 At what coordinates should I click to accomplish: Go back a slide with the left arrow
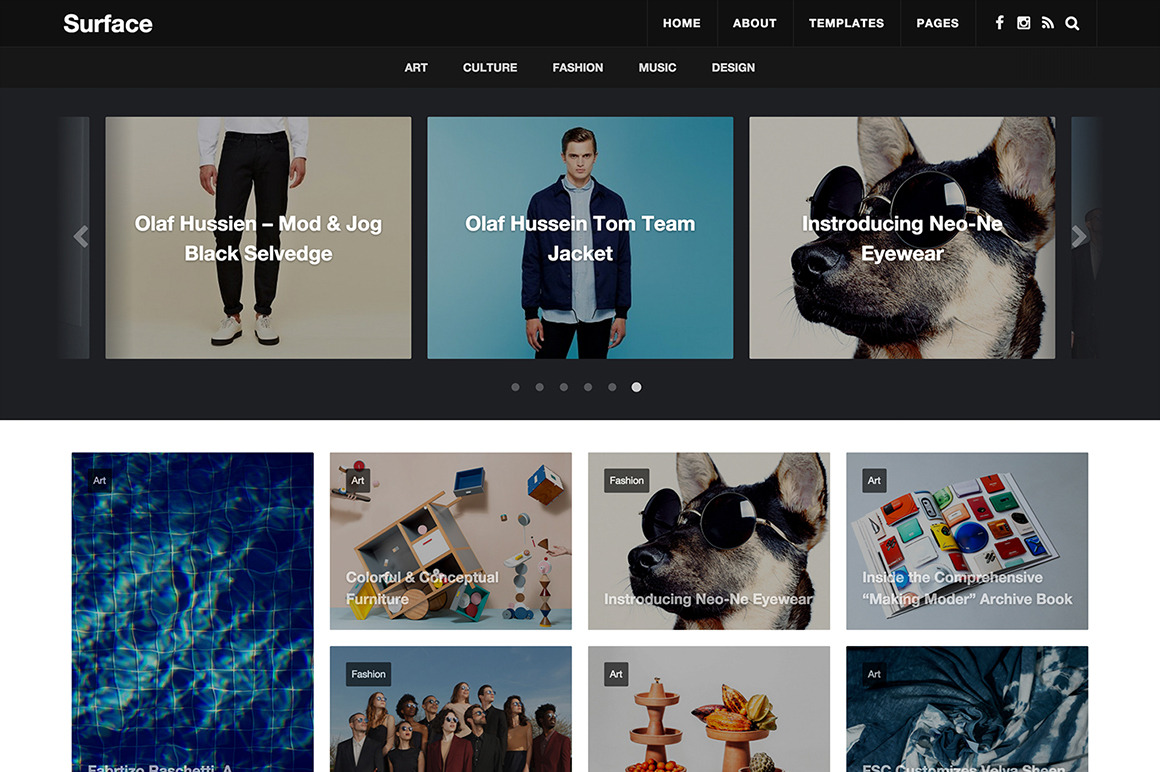tap(81, 236)
